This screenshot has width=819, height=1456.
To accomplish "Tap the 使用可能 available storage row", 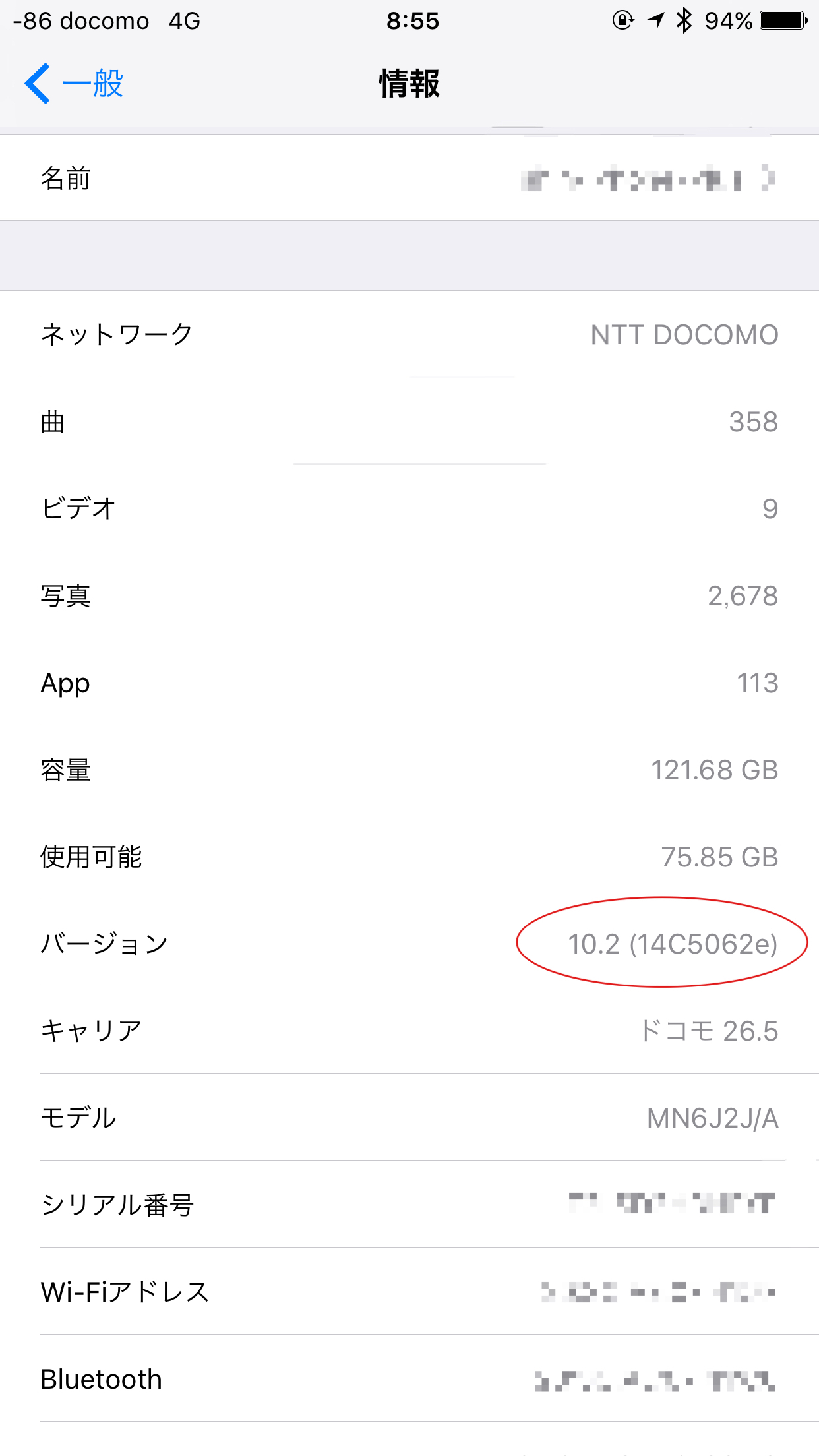I will [409, 857].
